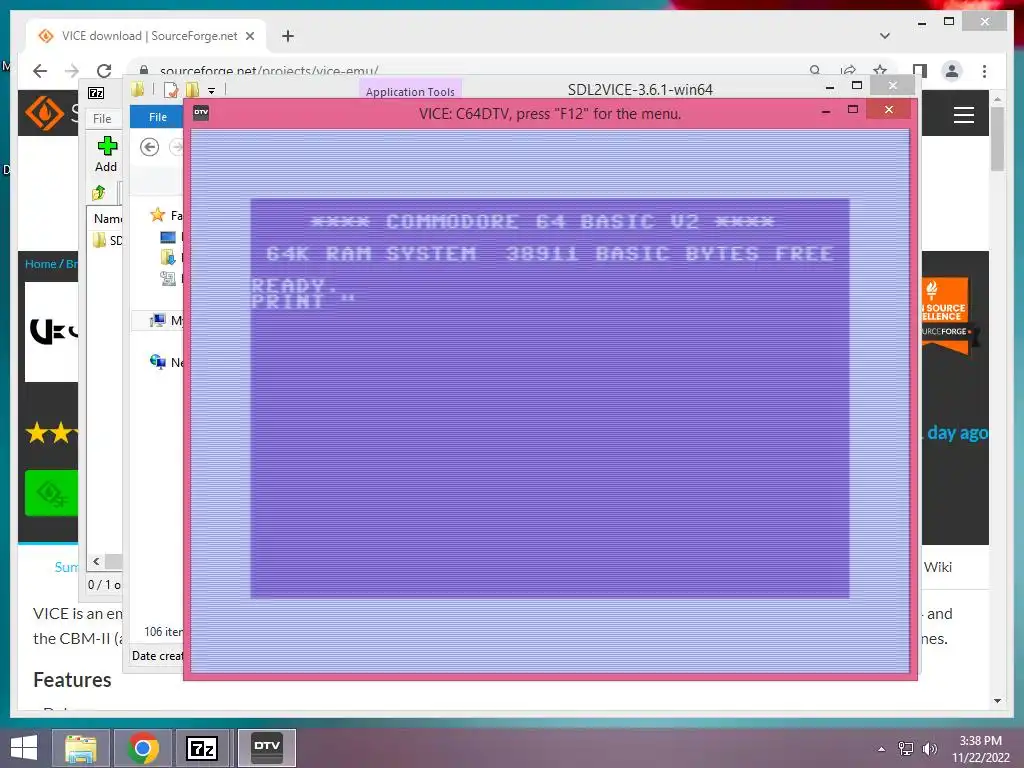The width and height of the screenshot is (1024, 768).
Task: Click the Wiki tab on SourceForge
Action: 938,567
